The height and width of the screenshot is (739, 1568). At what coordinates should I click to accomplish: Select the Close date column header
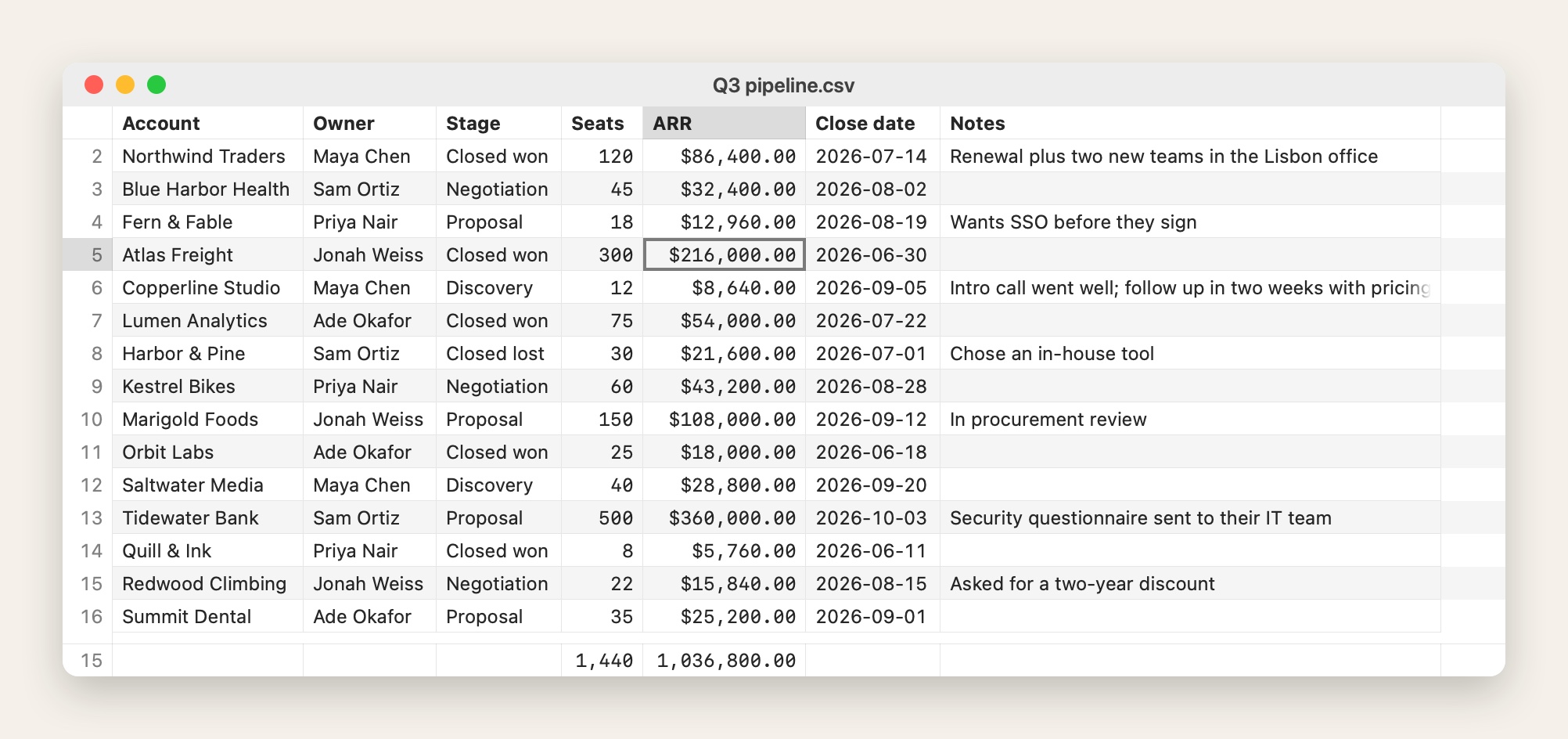[872, 123]
